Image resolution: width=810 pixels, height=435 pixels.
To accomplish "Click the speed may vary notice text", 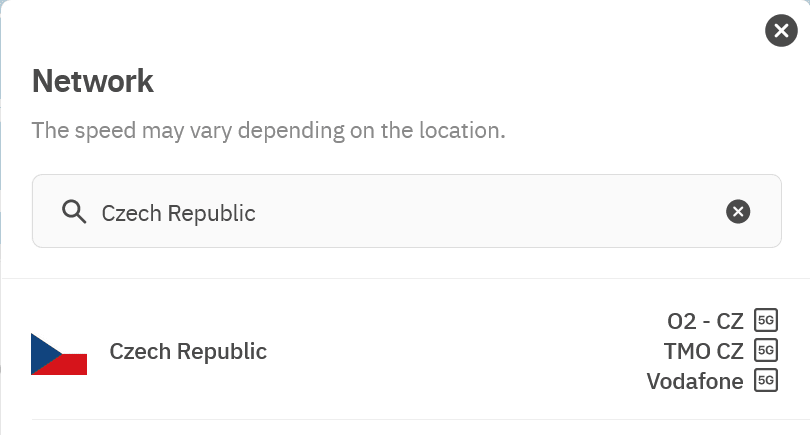I will point(268,131).
